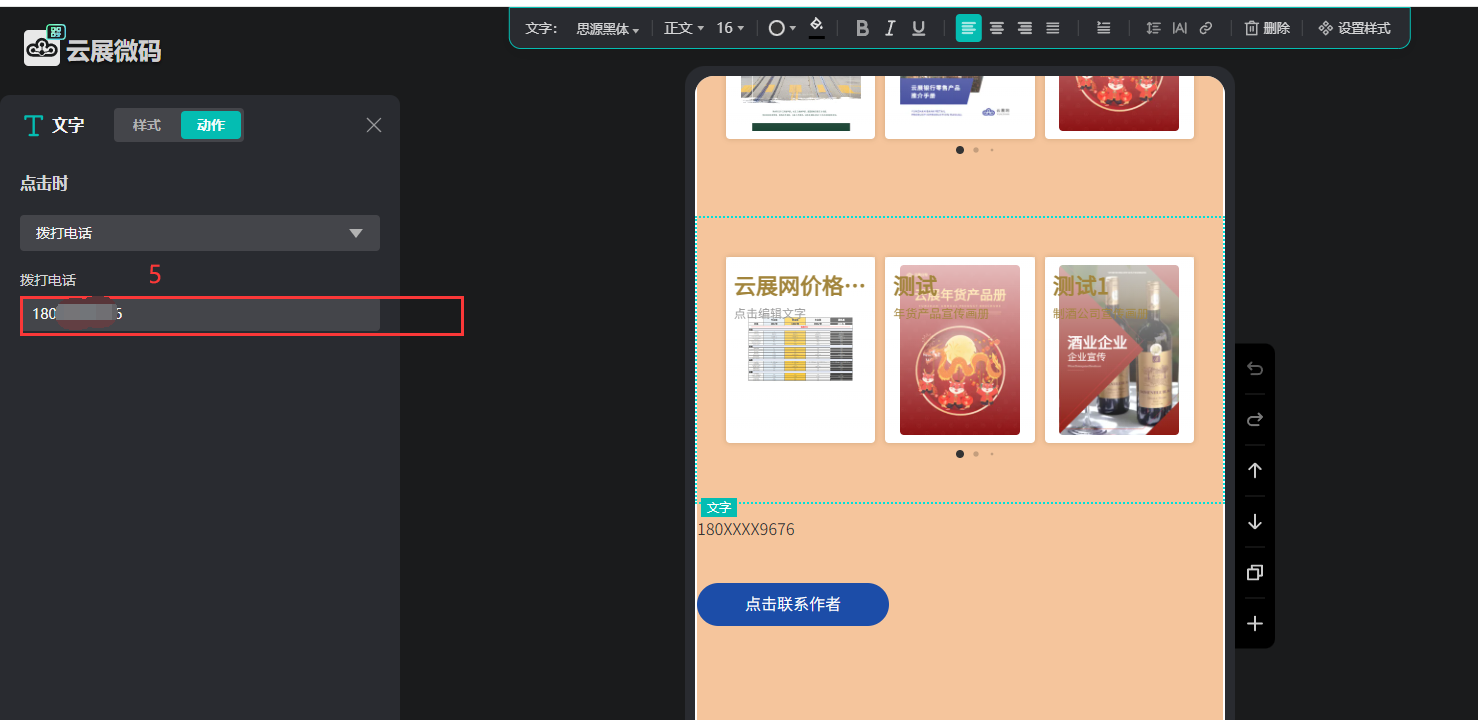Apply italic to selected text

click(890, 28)
